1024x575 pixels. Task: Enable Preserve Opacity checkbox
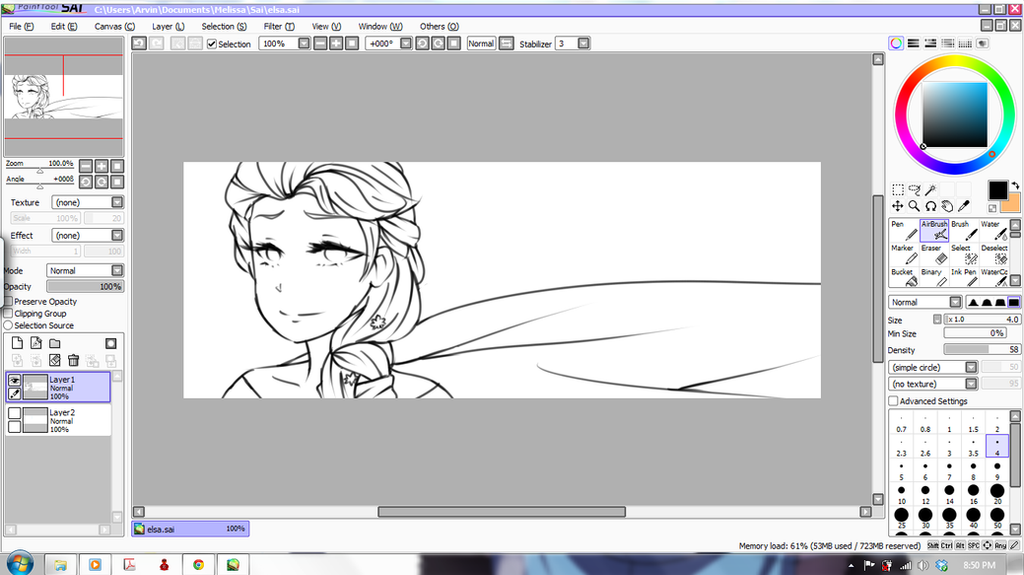8,301
